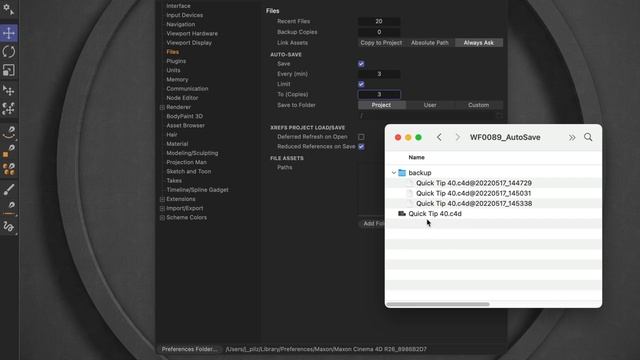Select the brush tool icon
Screen dimensions: 640x360
pos(9,189)
